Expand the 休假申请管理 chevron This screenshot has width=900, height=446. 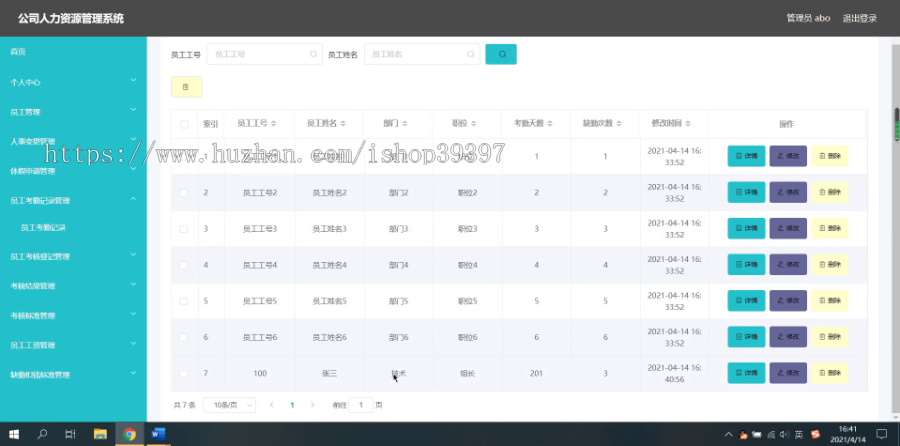click(133, 169)
